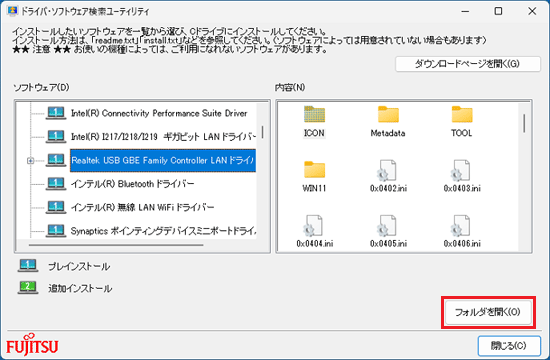This screenshot has width=550, height=360.
Task: Close the window with the X button
Action: click(532, 11)
